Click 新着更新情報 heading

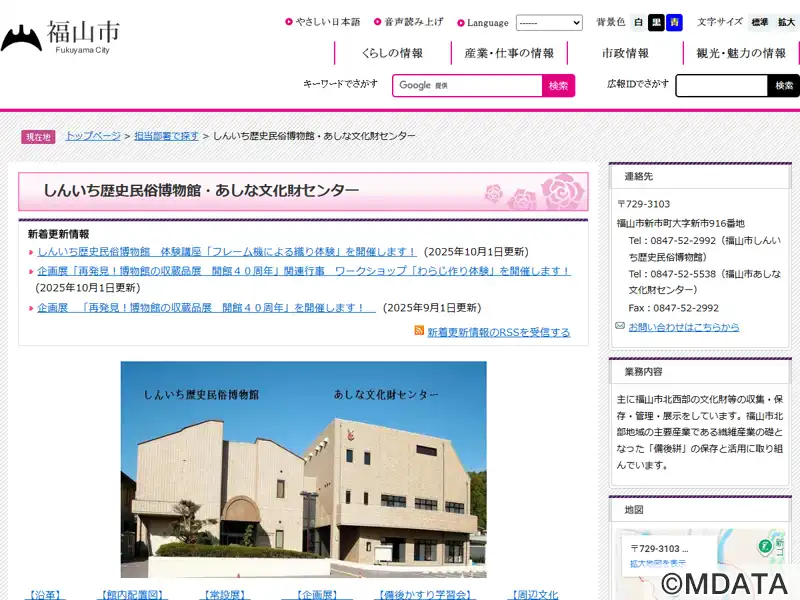[59, 234]
